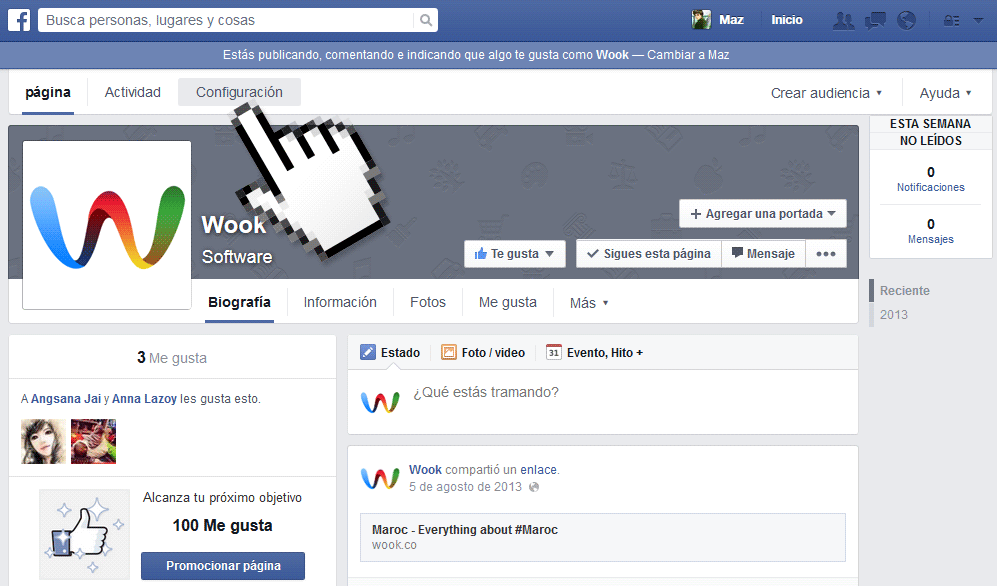The height and width of the screenshot is (586, 997).
Task: Click Mensajes link in weekly sidebar
Action: 930,239
